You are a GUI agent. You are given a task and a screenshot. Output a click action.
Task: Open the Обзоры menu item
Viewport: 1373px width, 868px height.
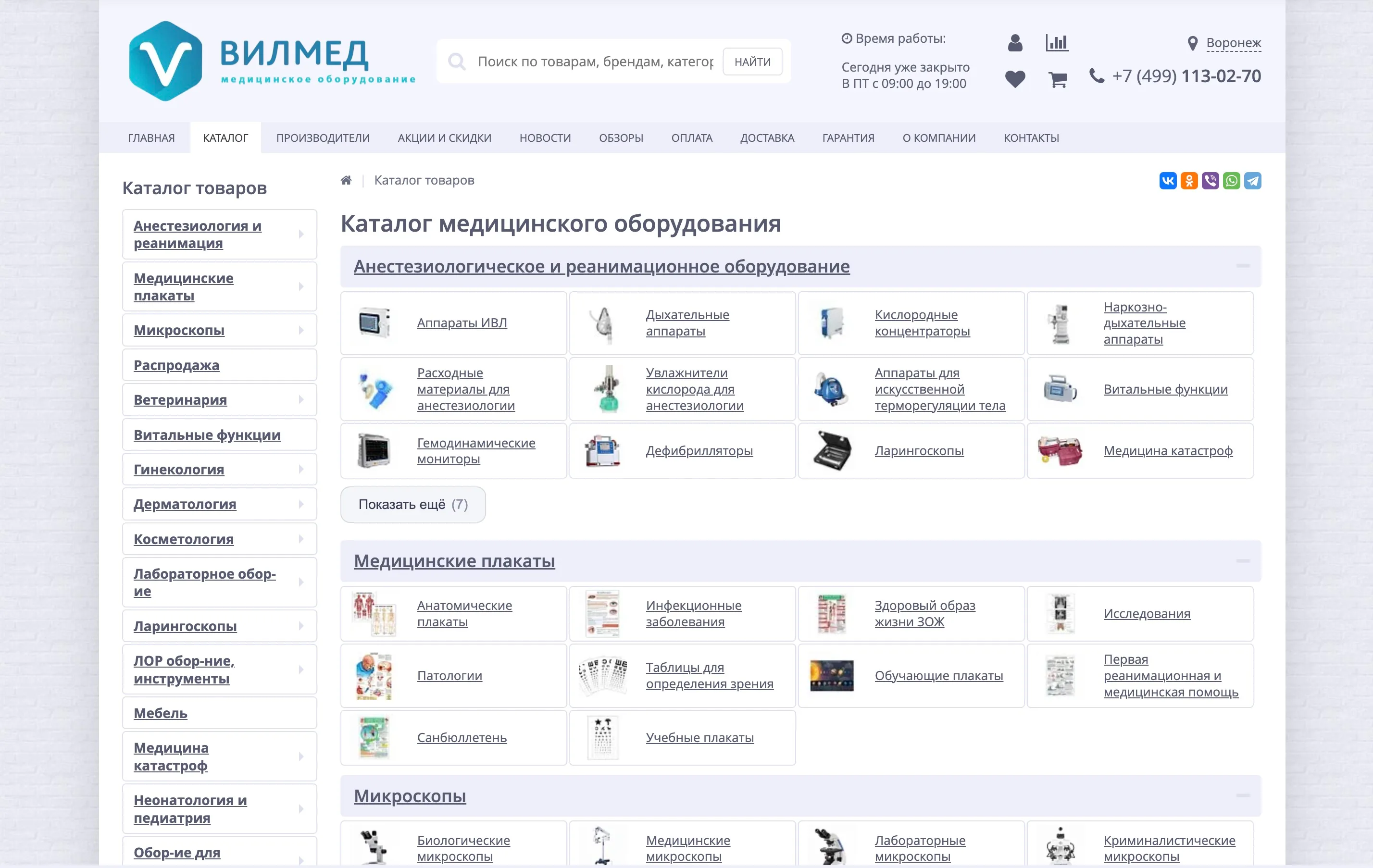point(621,137)
